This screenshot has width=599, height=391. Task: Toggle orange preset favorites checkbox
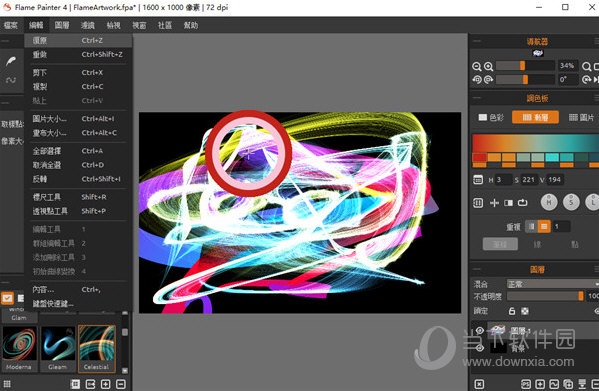(x=7, y=298)
